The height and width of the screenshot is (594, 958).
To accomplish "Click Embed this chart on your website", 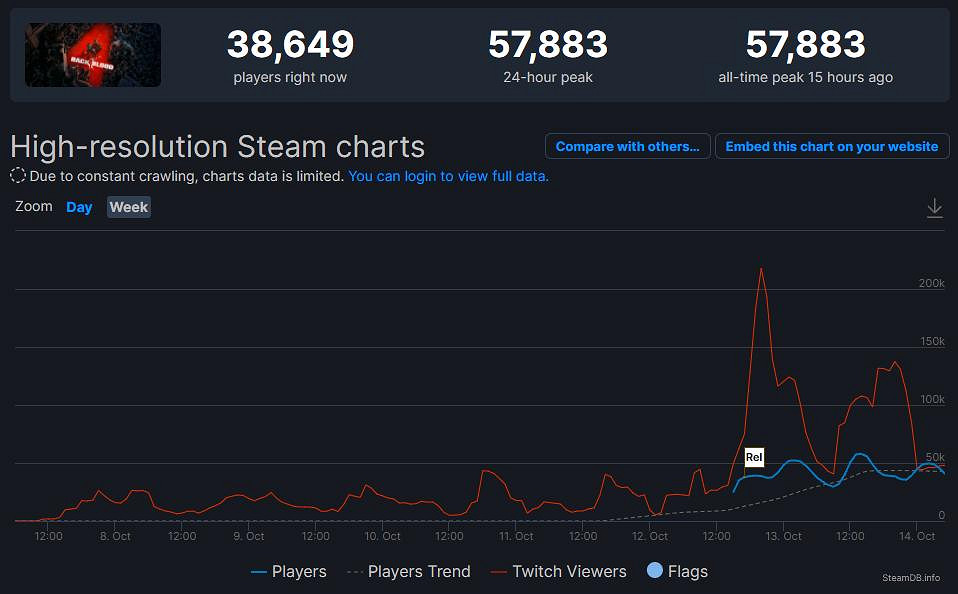I will point(832,146).
